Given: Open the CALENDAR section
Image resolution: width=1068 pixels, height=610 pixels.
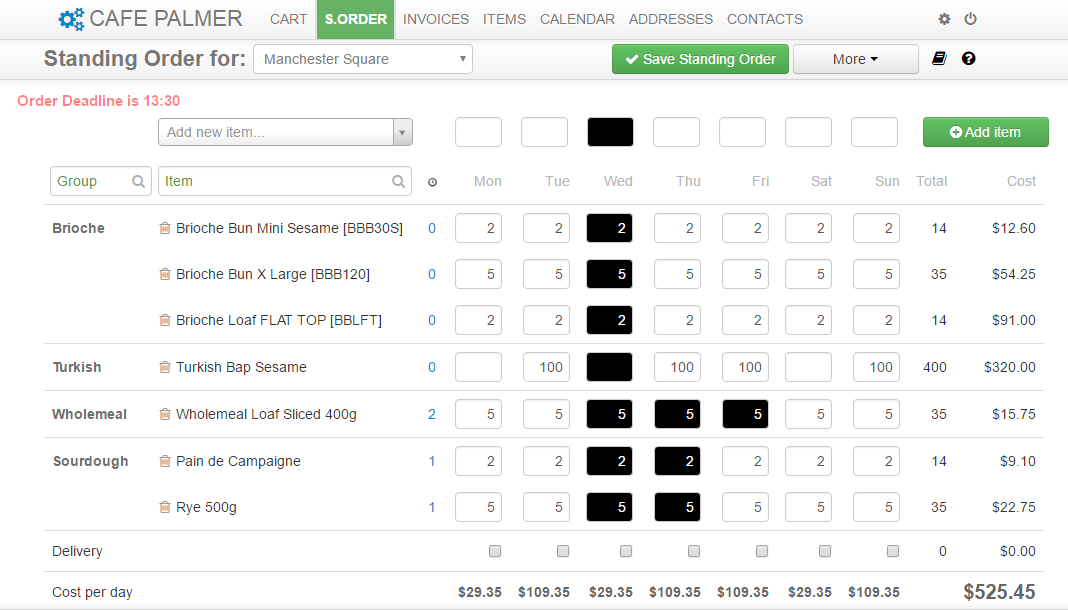Looking at the screenshot, I should (577, 19).
